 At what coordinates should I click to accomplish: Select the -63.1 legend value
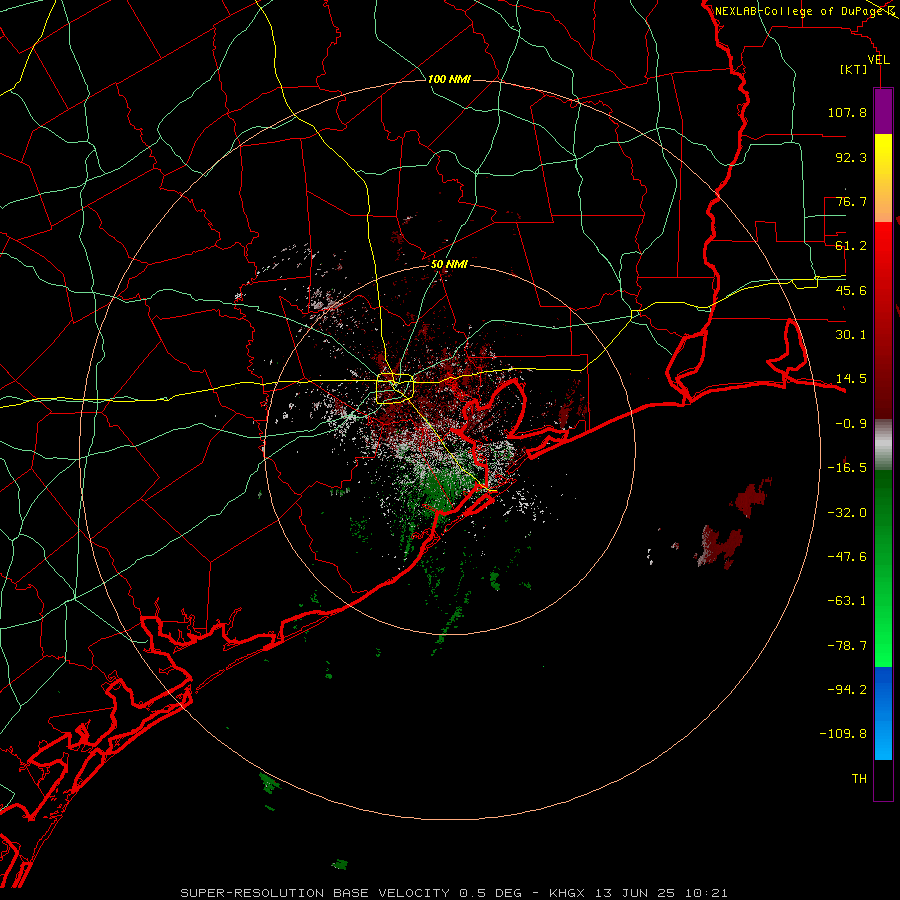847,601
